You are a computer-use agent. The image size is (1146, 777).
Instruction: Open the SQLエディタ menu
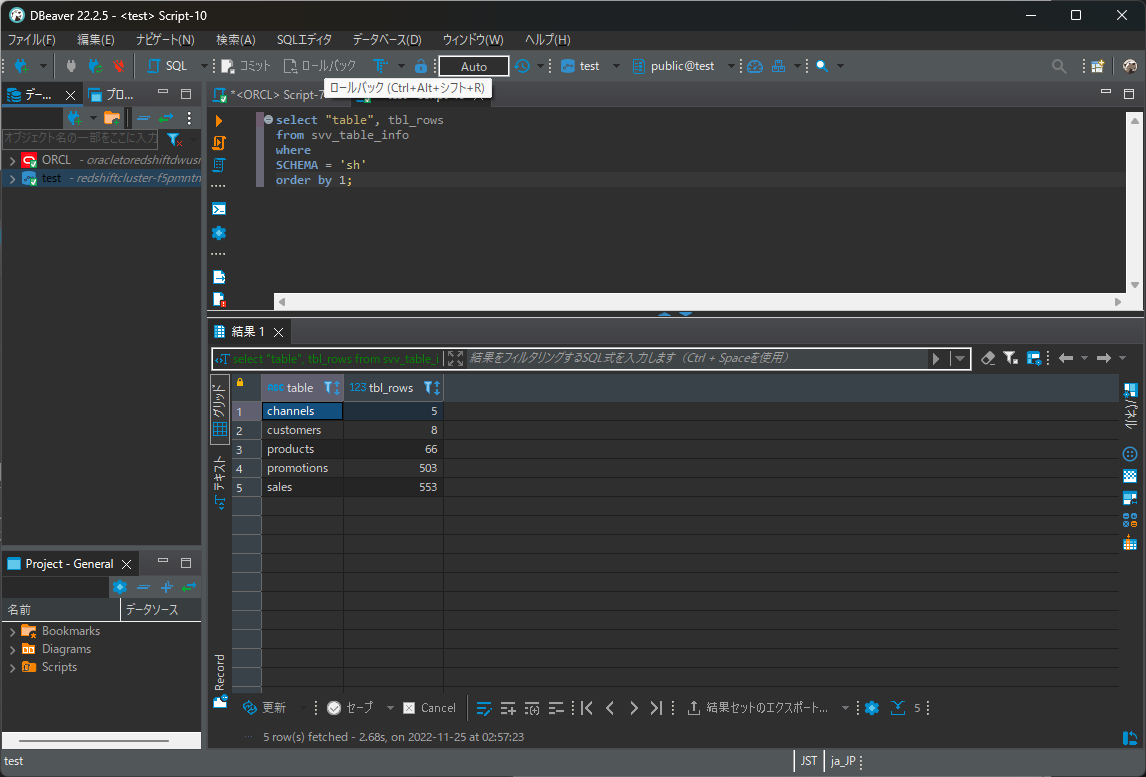pyautogui.click(x=304, y=39)
